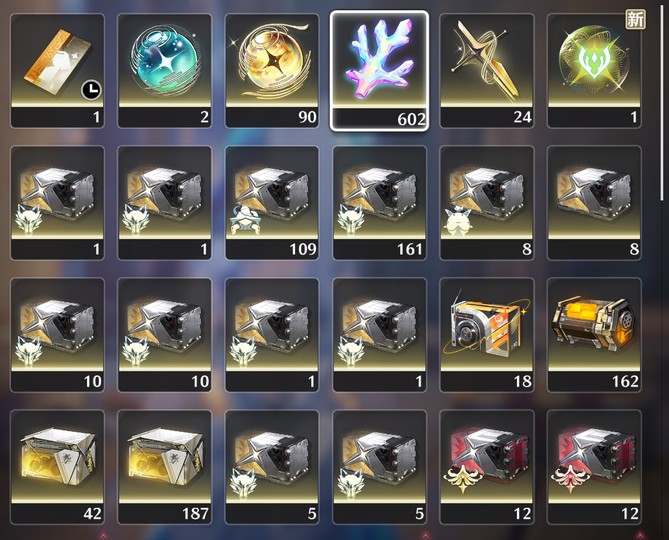
Task: Select the teal star orb item
Action: tap(165, 70)
